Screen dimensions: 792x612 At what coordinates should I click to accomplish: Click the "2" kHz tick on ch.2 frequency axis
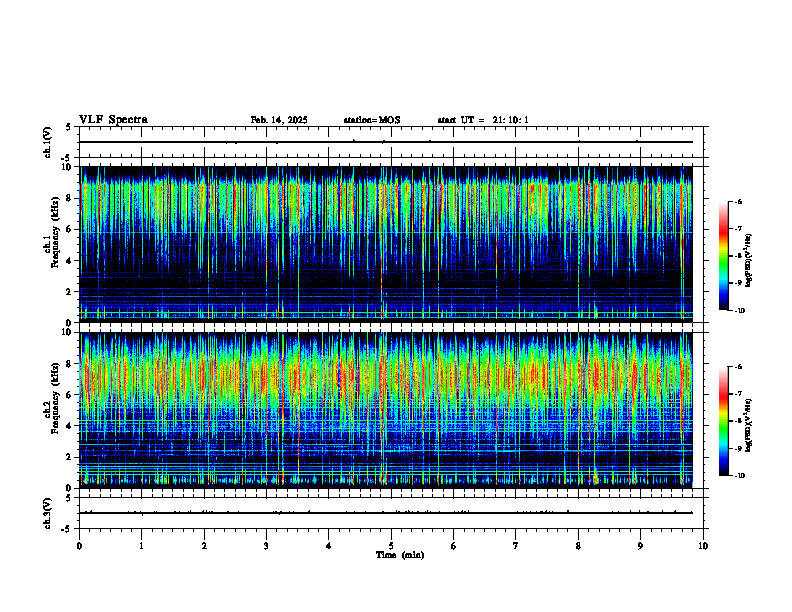click(68, 457)
